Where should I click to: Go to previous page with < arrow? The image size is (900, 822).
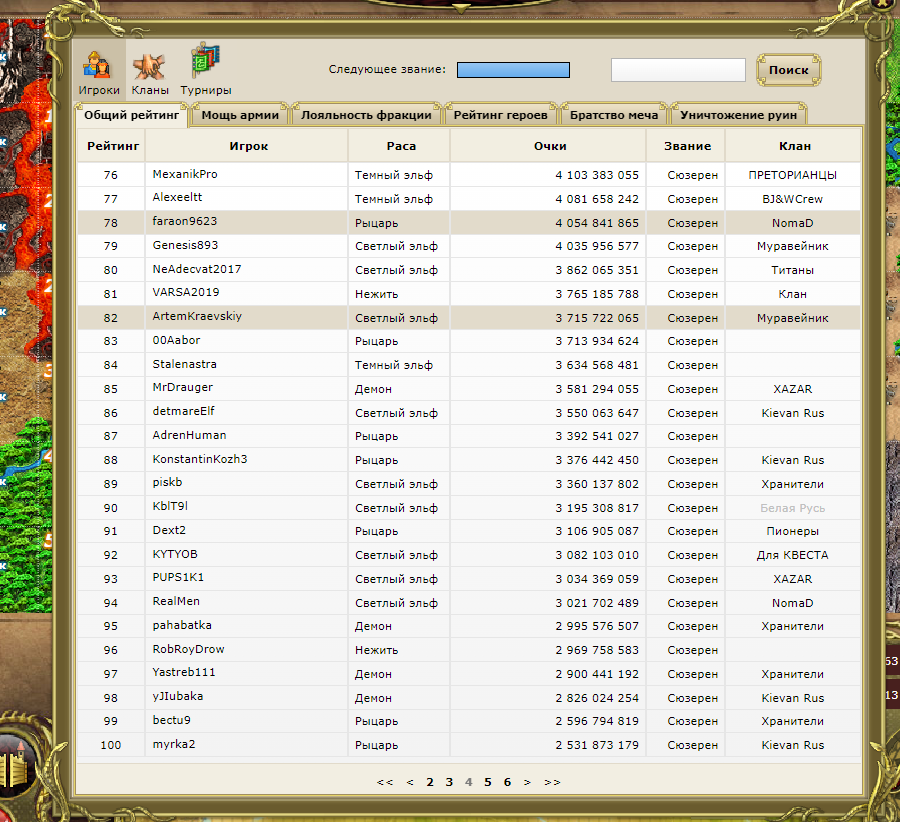tap(410, 782)
